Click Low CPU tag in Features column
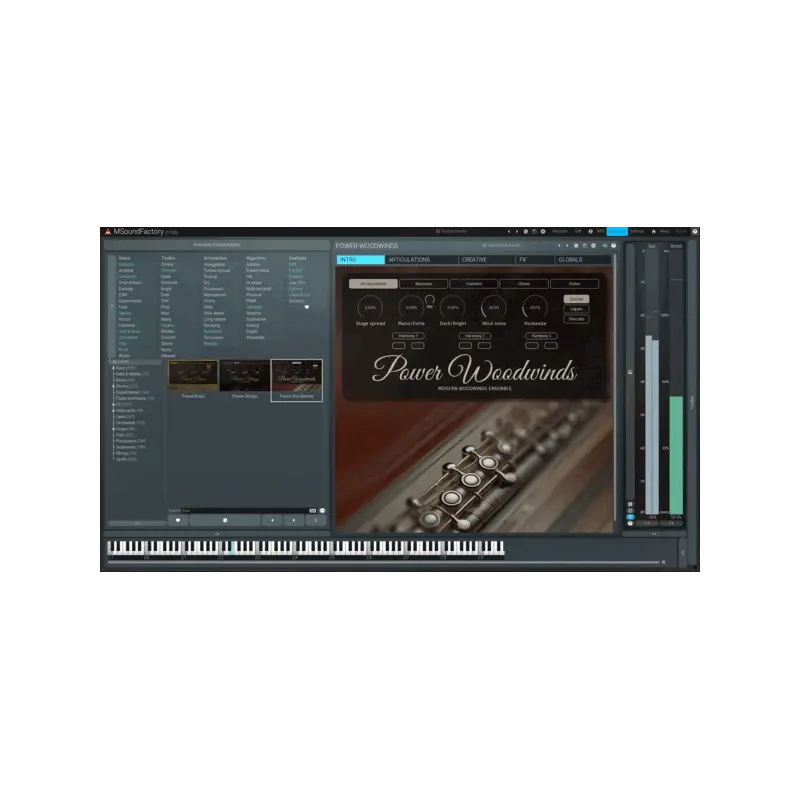 pyautogui.click(x=297, y=283)
